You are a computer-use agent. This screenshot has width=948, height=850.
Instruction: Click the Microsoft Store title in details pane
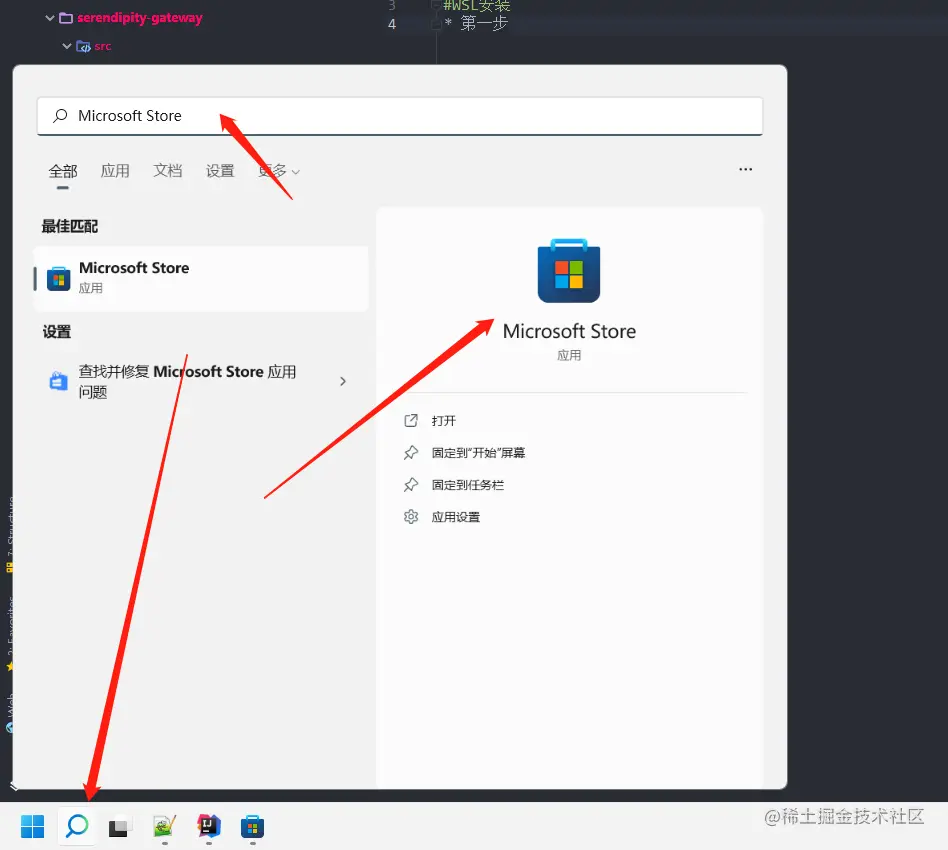point(569,331)
